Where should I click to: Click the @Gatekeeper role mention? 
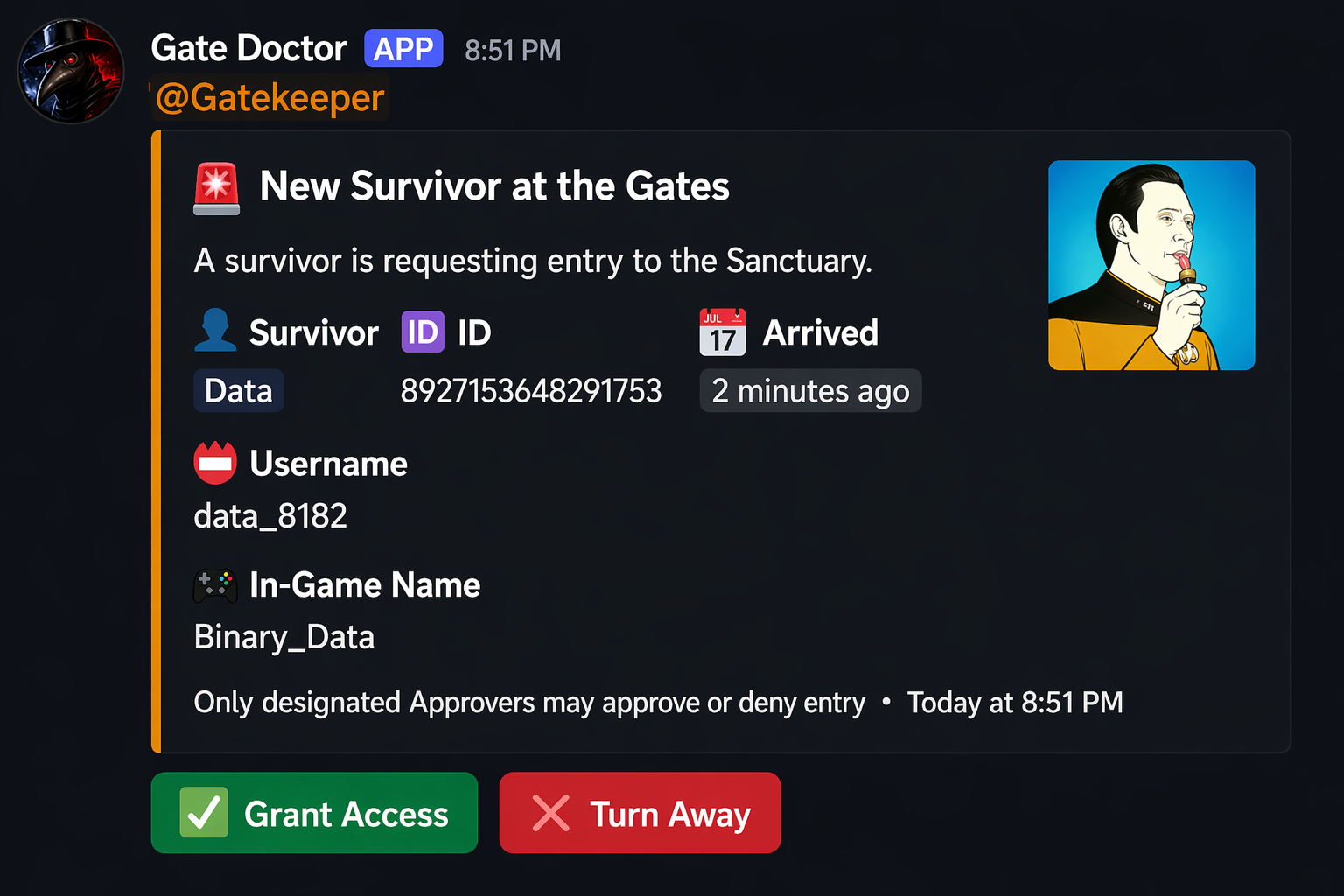[271, 97]
